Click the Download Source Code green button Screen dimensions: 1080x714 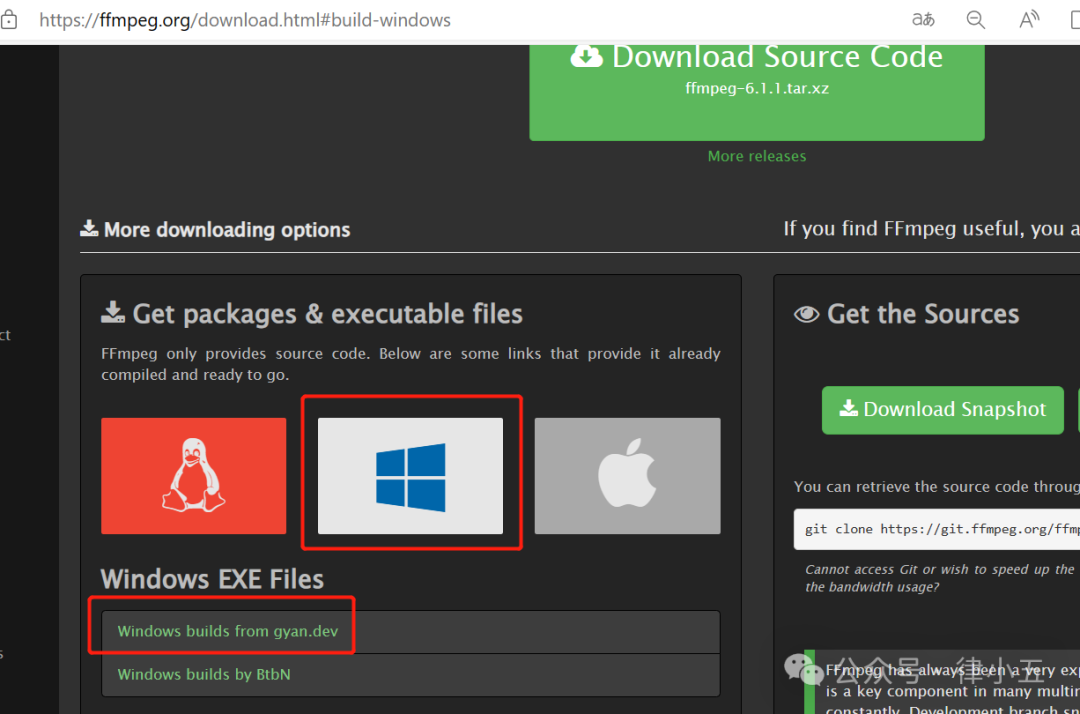756,92
